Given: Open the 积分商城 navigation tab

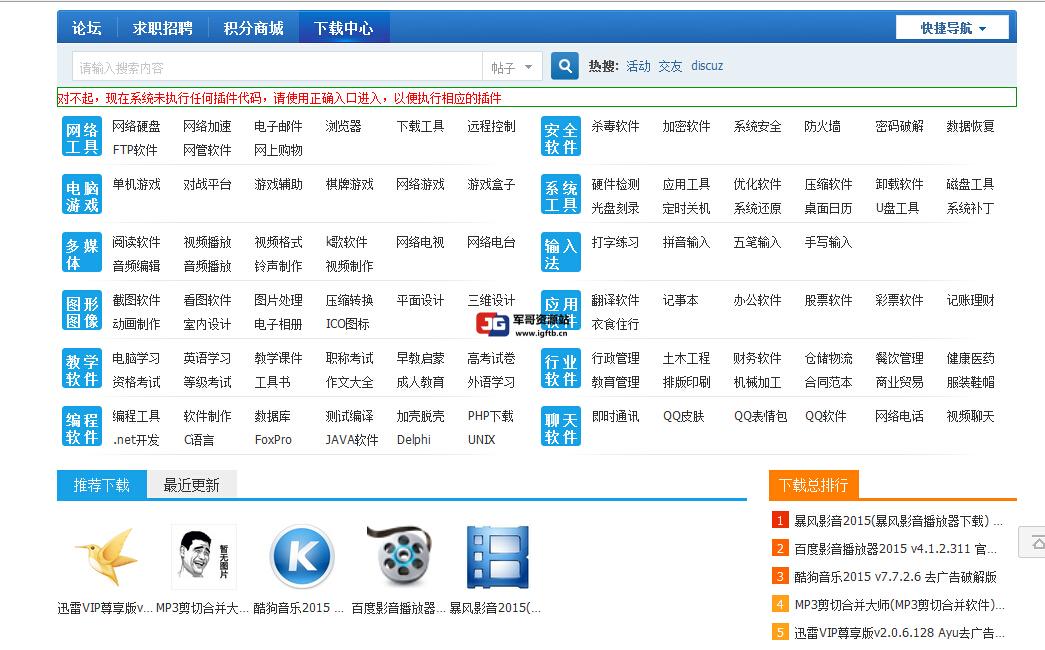Looking at the screenshot, I should (x=253, y=28).
